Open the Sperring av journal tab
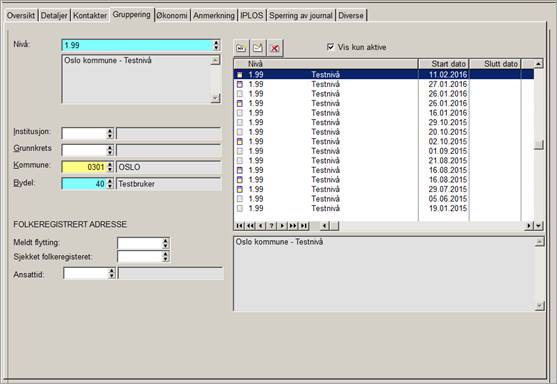The width and height of the screenshot is (557, 384). [301, 16]
